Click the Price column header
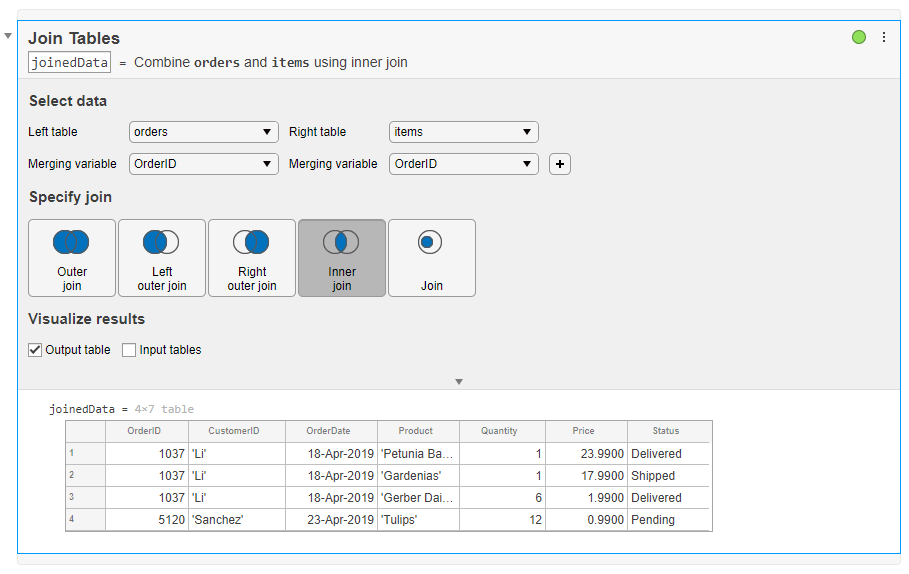The image size is (909, 574). click(586, 431)
